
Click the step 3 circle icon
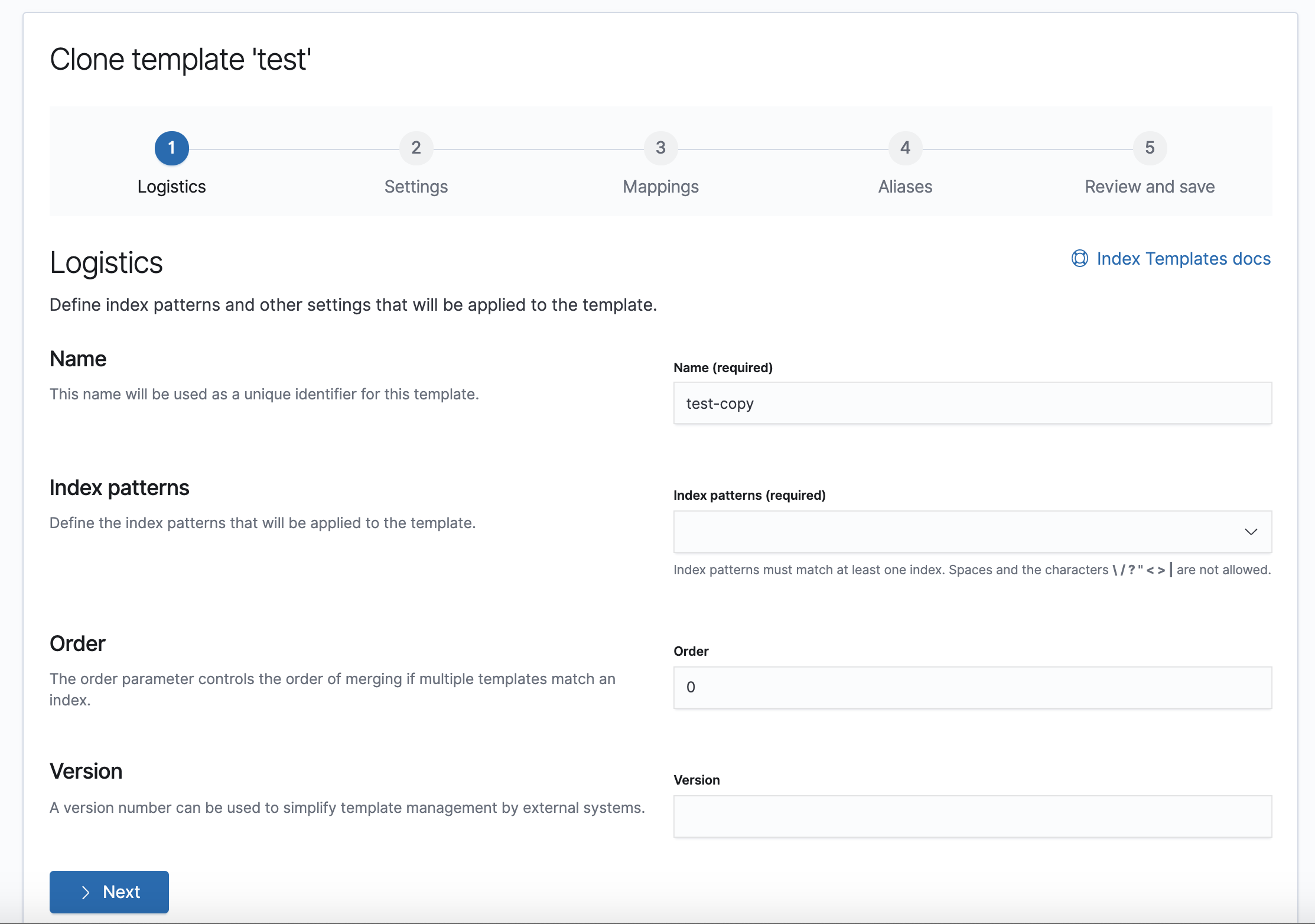(660, 148)
